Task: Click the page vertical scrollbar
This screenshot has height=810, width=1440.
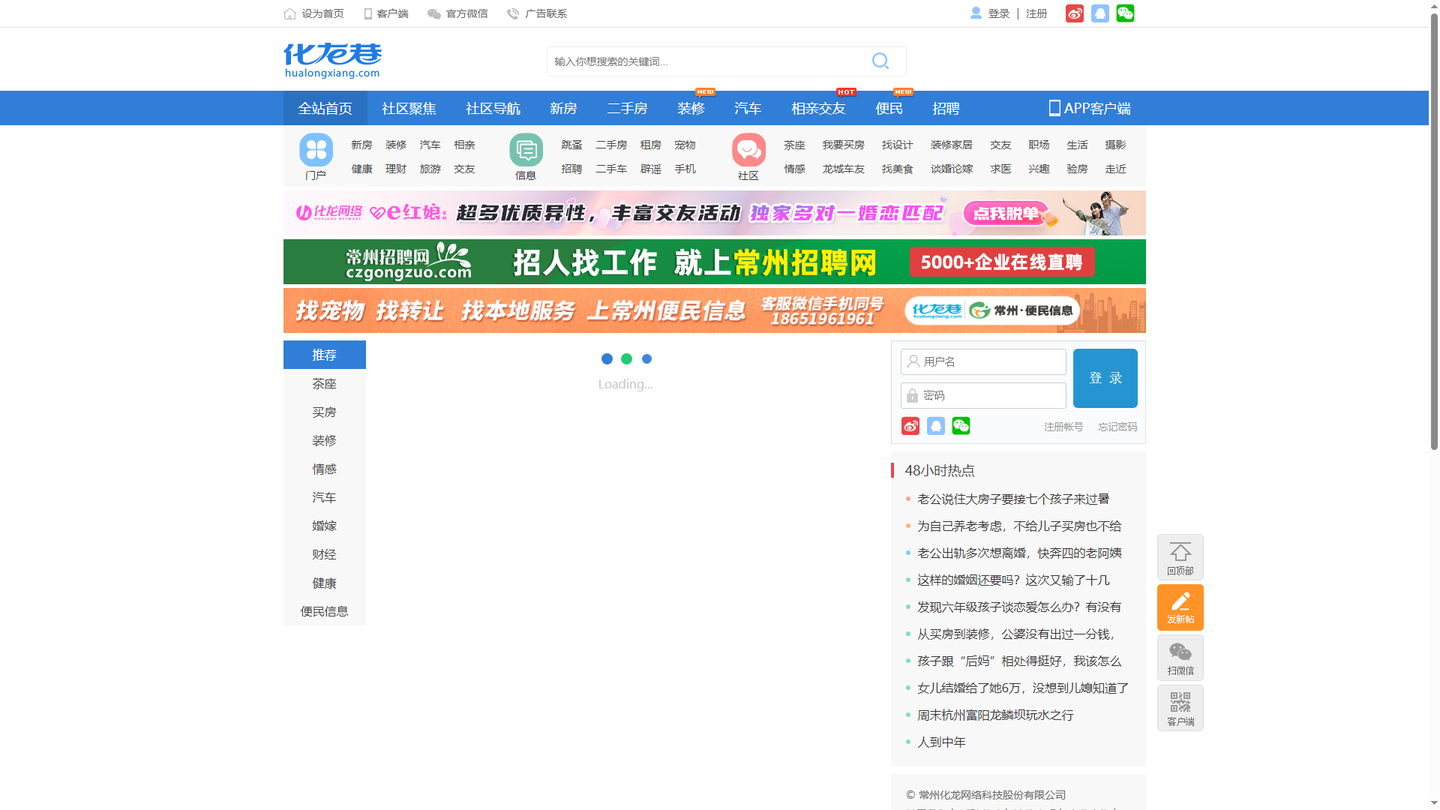Action: point(1434,230)
